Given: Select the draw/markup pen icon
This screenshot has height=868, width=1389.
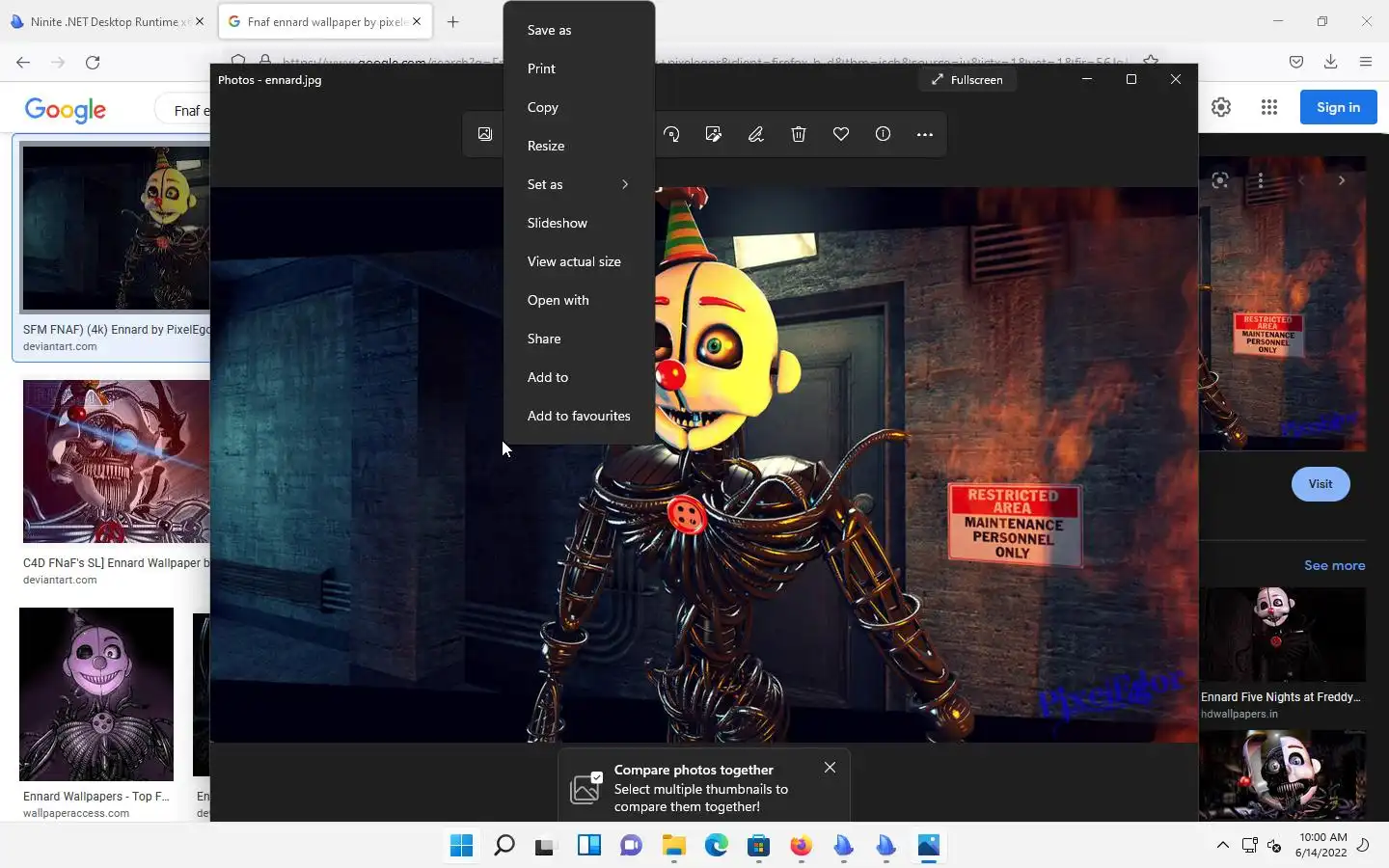Looking at the screenshot, I should (756, 135).
